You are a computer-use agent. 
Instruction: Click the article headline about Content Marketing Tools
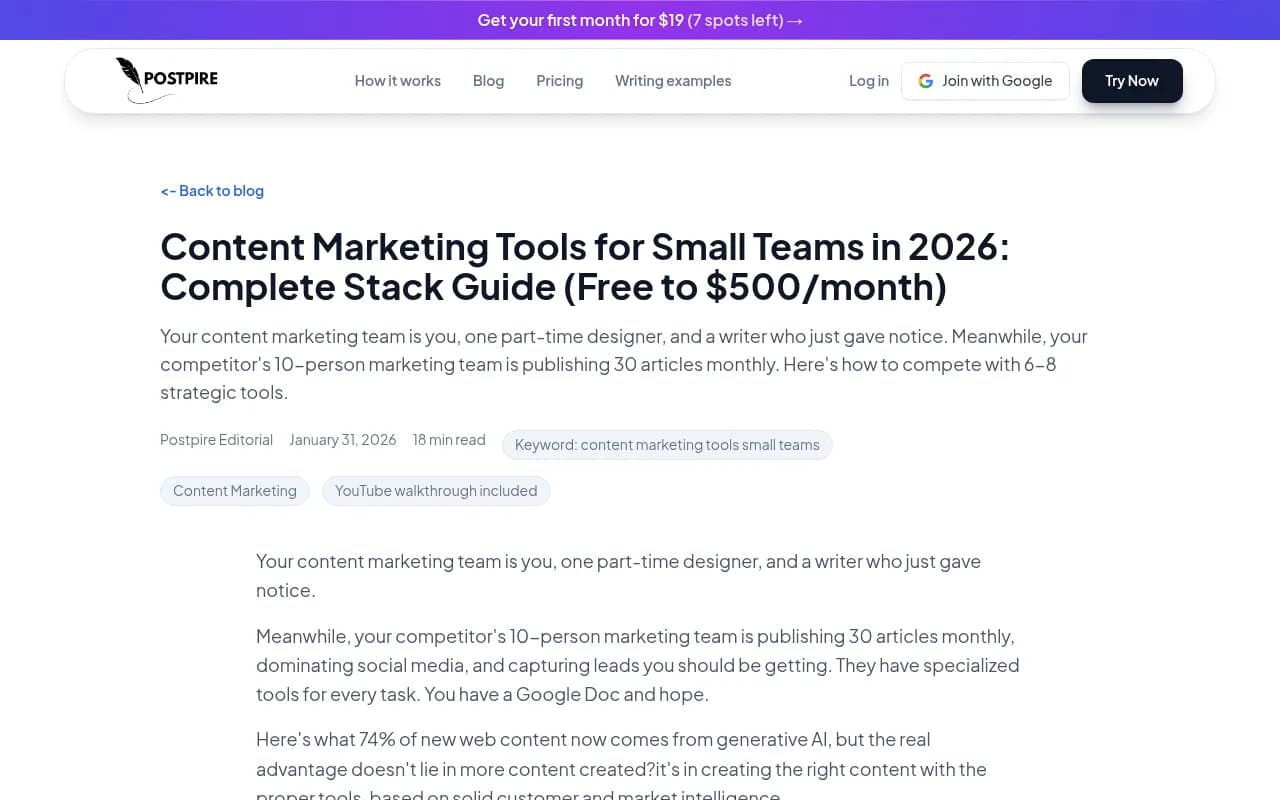tap(585, 266)
